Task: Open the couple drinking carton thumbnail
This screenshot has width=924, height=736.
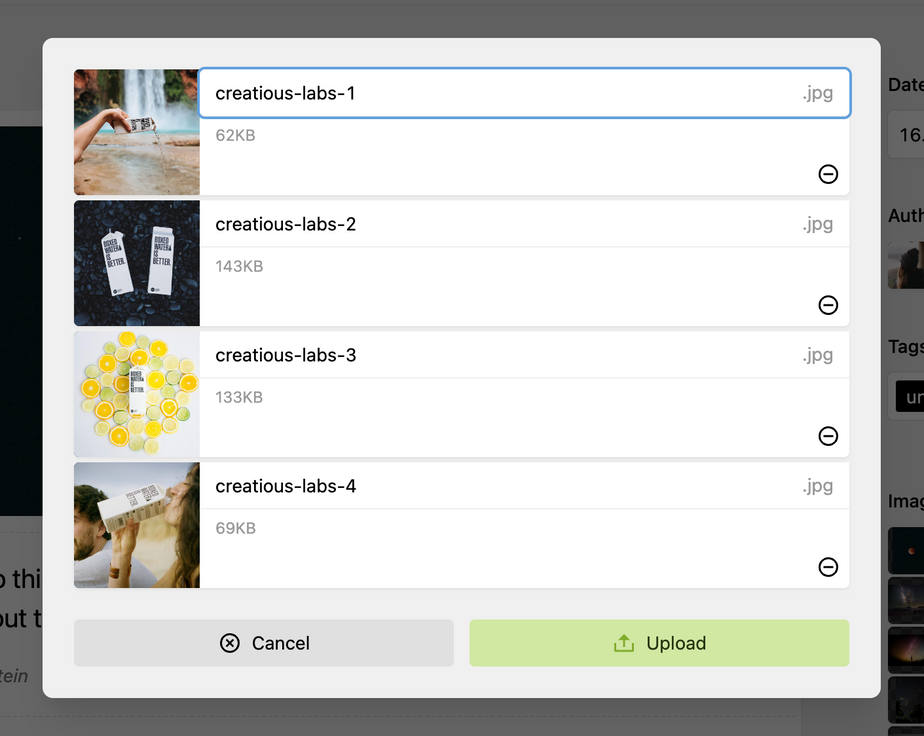Action: (x=137, y=525)
